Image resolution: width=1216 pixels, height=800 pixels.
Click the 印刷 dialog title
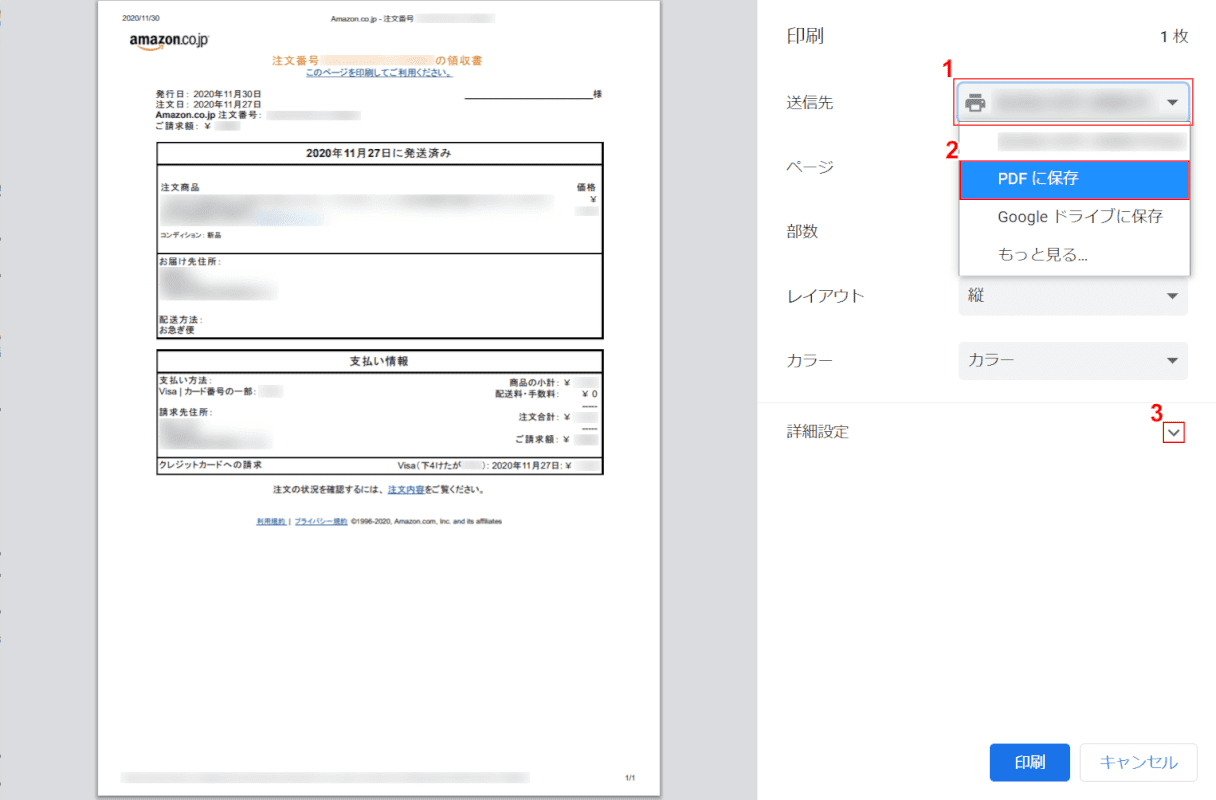point(805,36)
